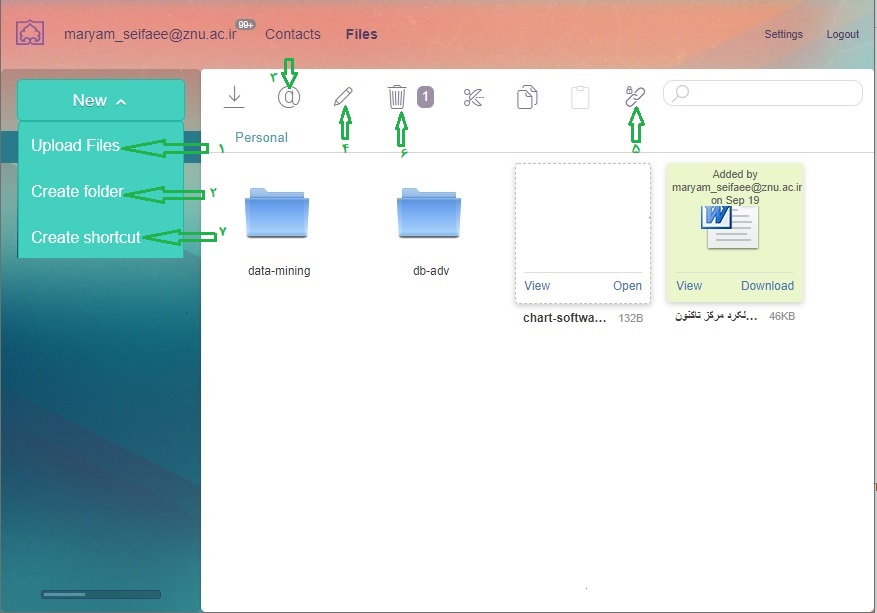
Task: Collapse the New dropdown menu
Action: click(101, 100)
